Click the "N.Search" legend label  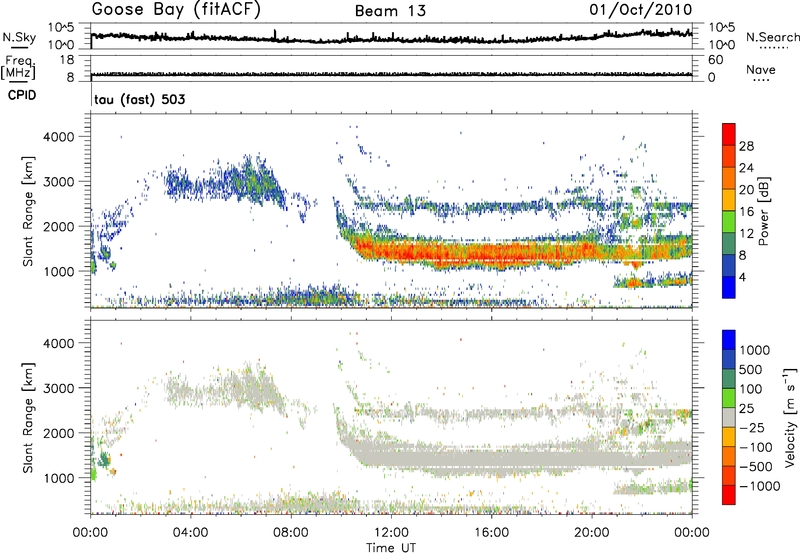(x=772, y=37)
